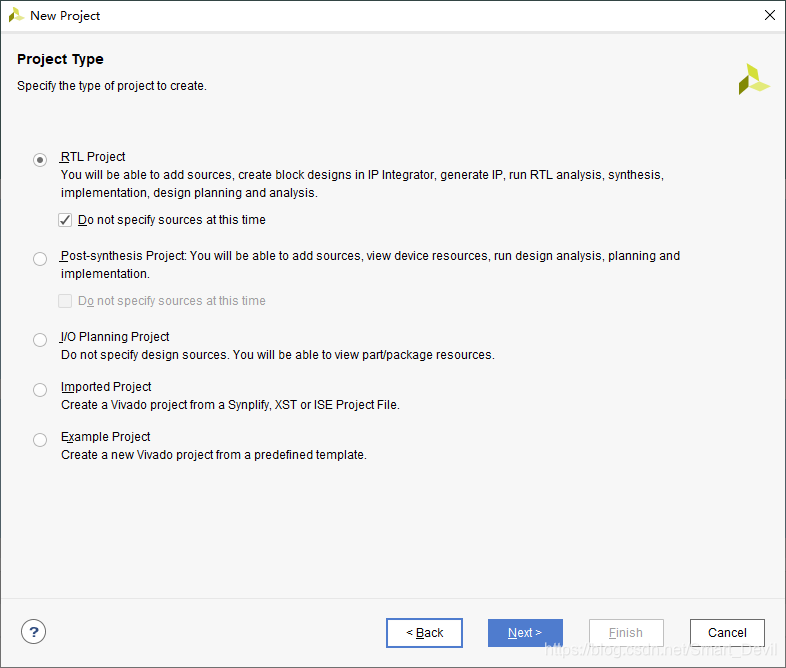Pick the Imported Project radio button
The width and height of the screenshot is (786, 668).
click(40, 390)
